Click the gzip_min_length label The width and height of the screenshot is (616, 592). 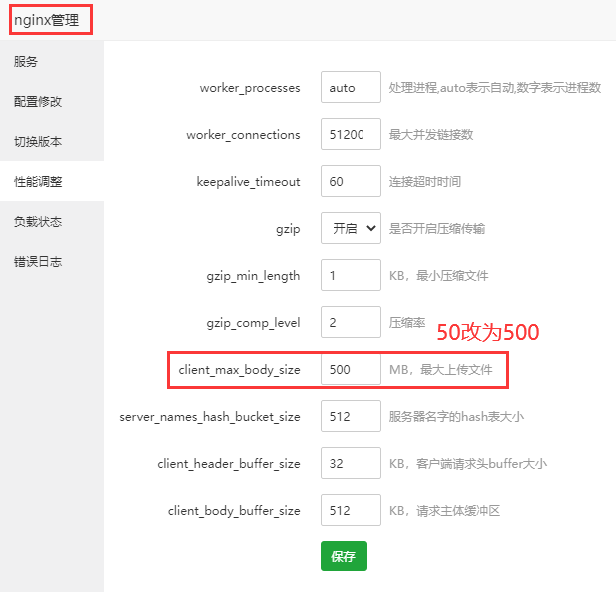coord(253,276)
